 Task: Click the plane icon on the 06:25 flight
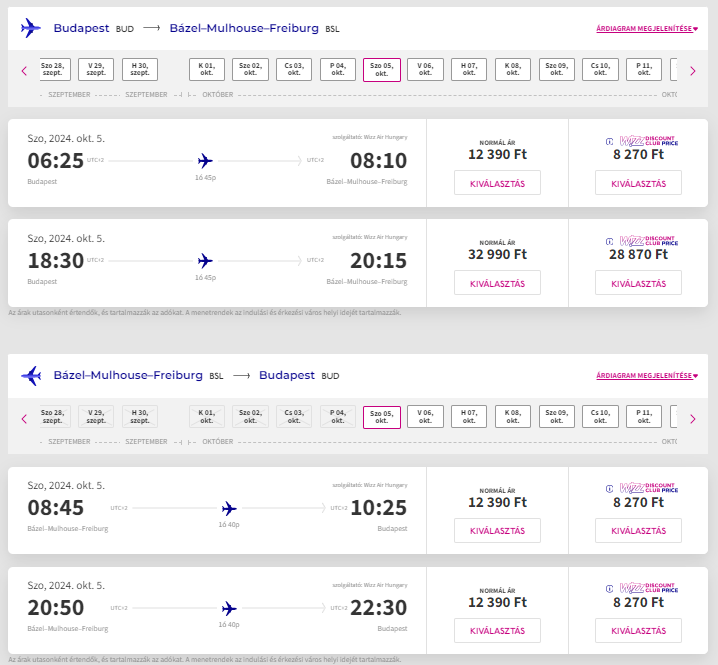click(206, 160)
